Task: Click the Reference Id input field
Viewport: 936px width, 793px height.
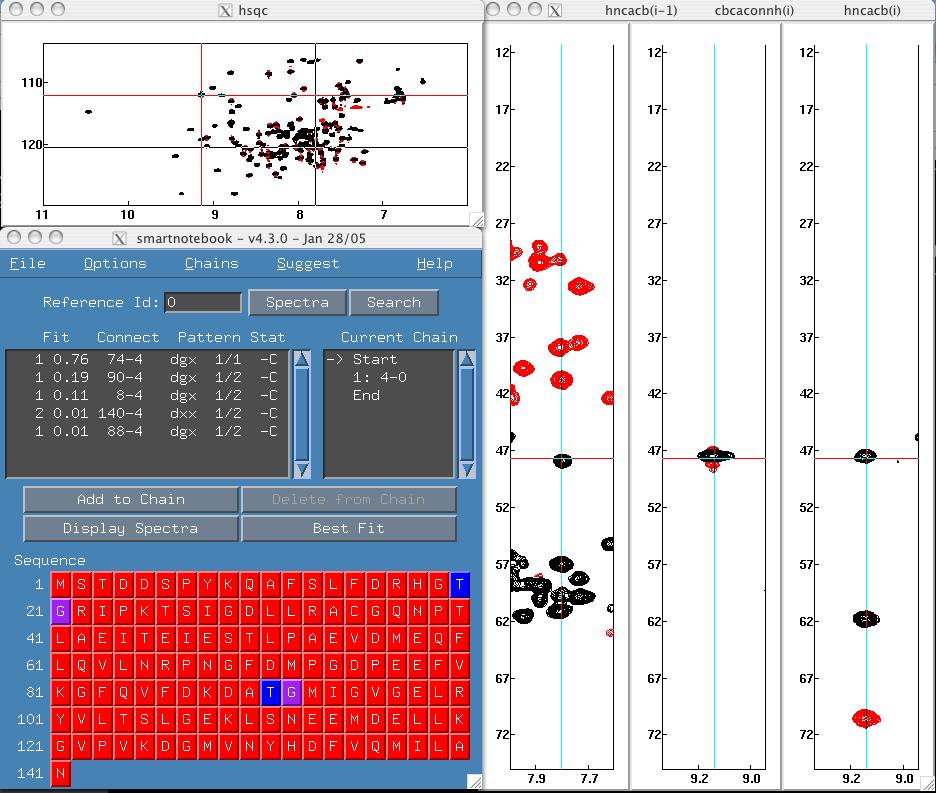Action: [x=203, y=302]
